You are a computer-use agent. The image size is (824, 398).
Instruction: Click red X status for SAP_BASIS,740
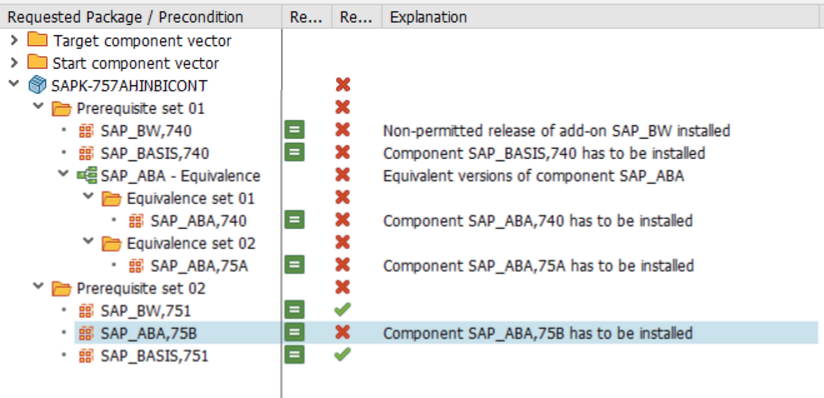[343, 152]
